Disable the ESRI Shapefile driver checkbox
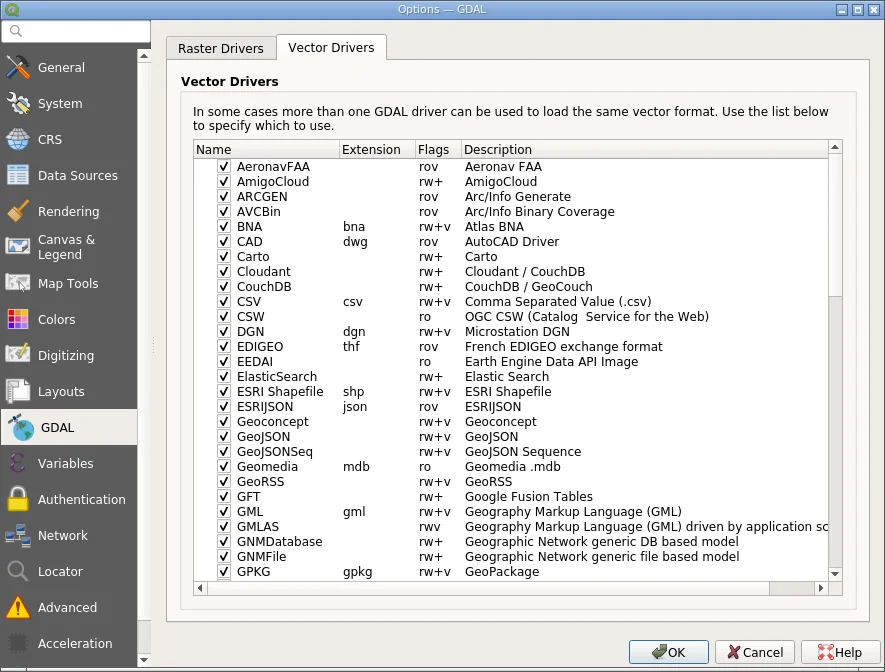Viewport: 885px width, 672px height. point(224,392)
